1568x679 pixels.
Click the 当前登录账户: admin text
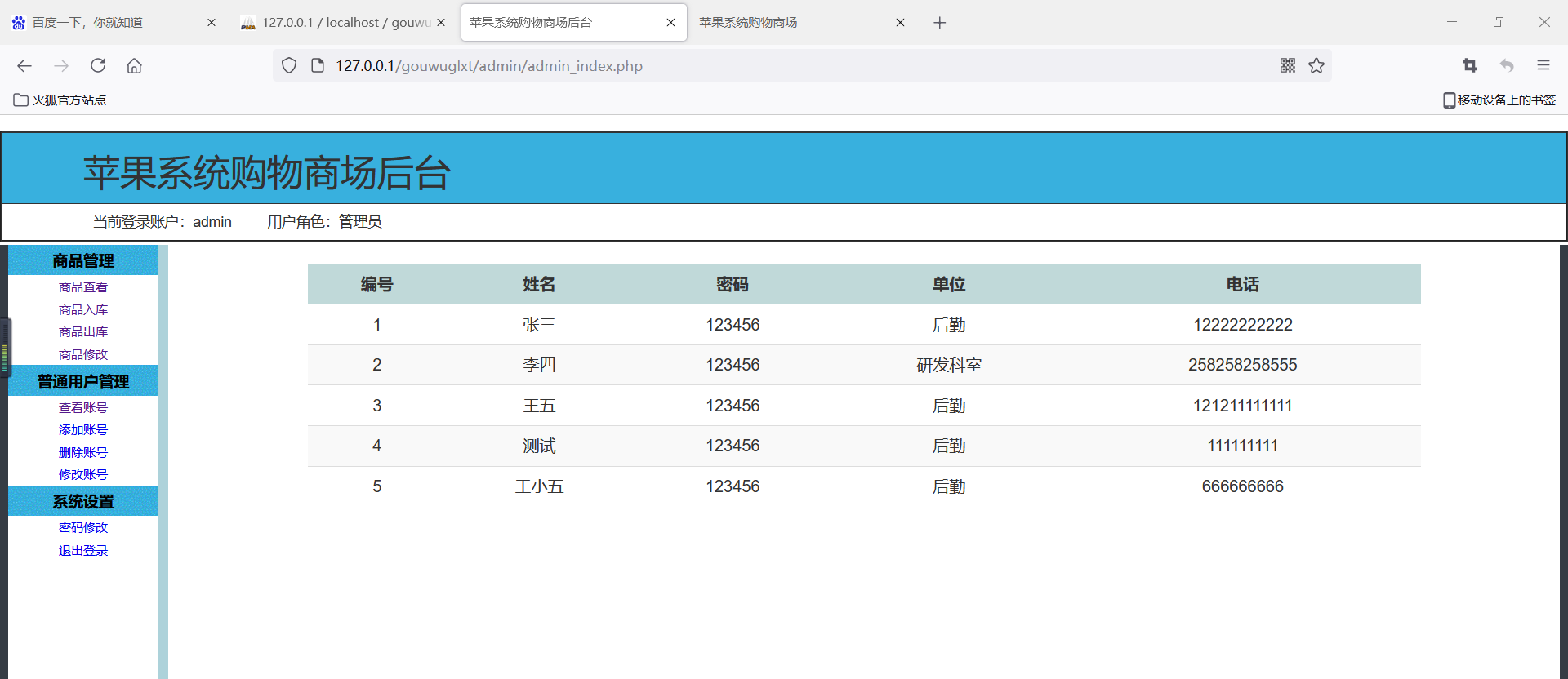[163, 222]
